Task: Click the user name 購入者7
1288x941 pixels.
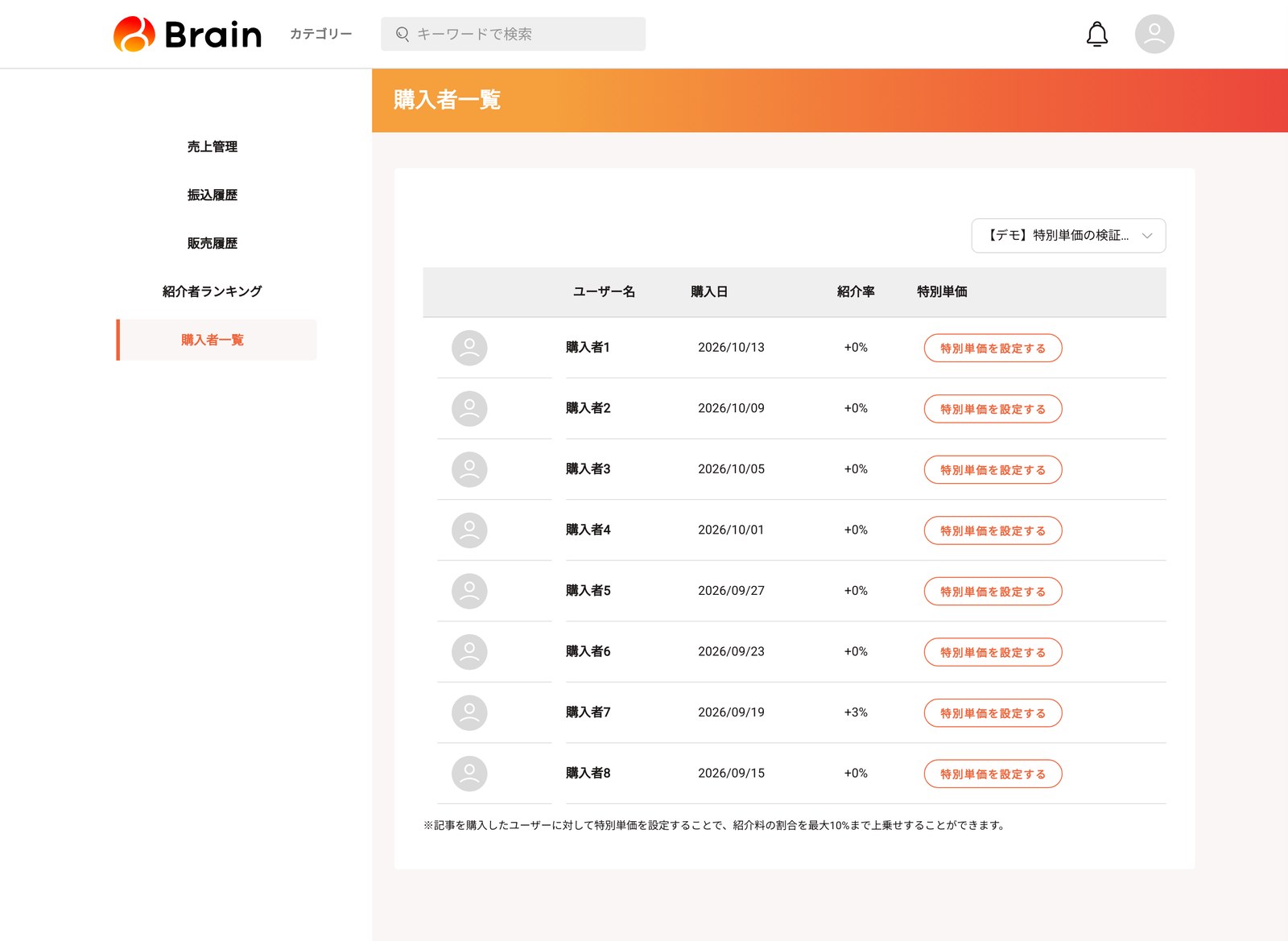Action: [x=588, y=712]
